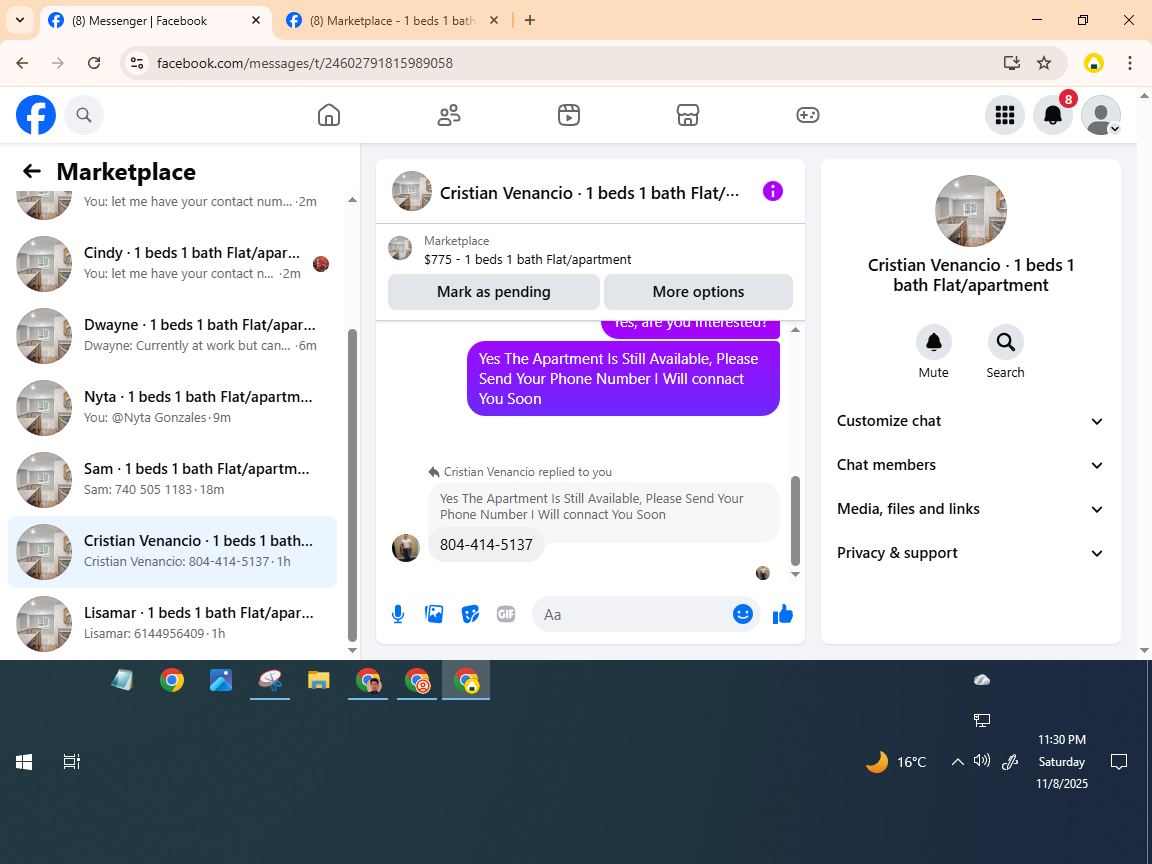Open the Marketplace storefront icon
Screen dimensions: 1152x864
[x=688, y=115]
